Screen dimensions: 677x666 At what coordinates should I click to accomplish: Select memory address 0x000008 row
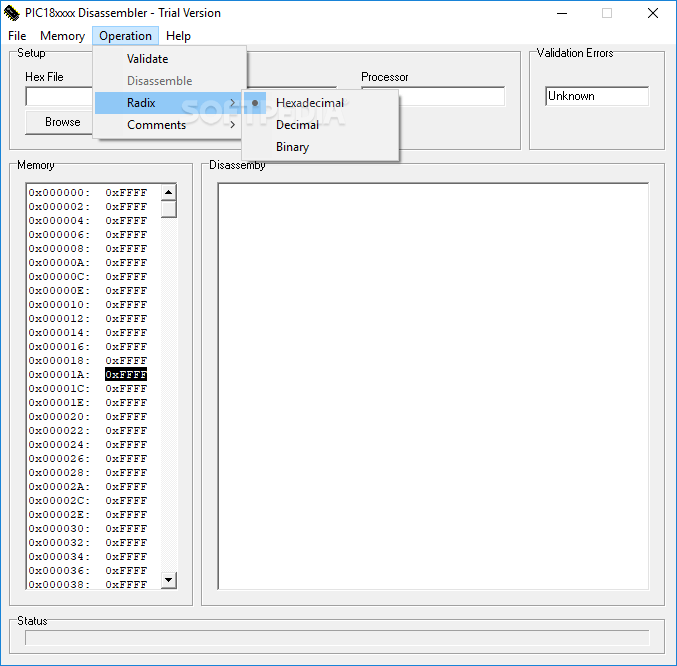pos(88,249)
